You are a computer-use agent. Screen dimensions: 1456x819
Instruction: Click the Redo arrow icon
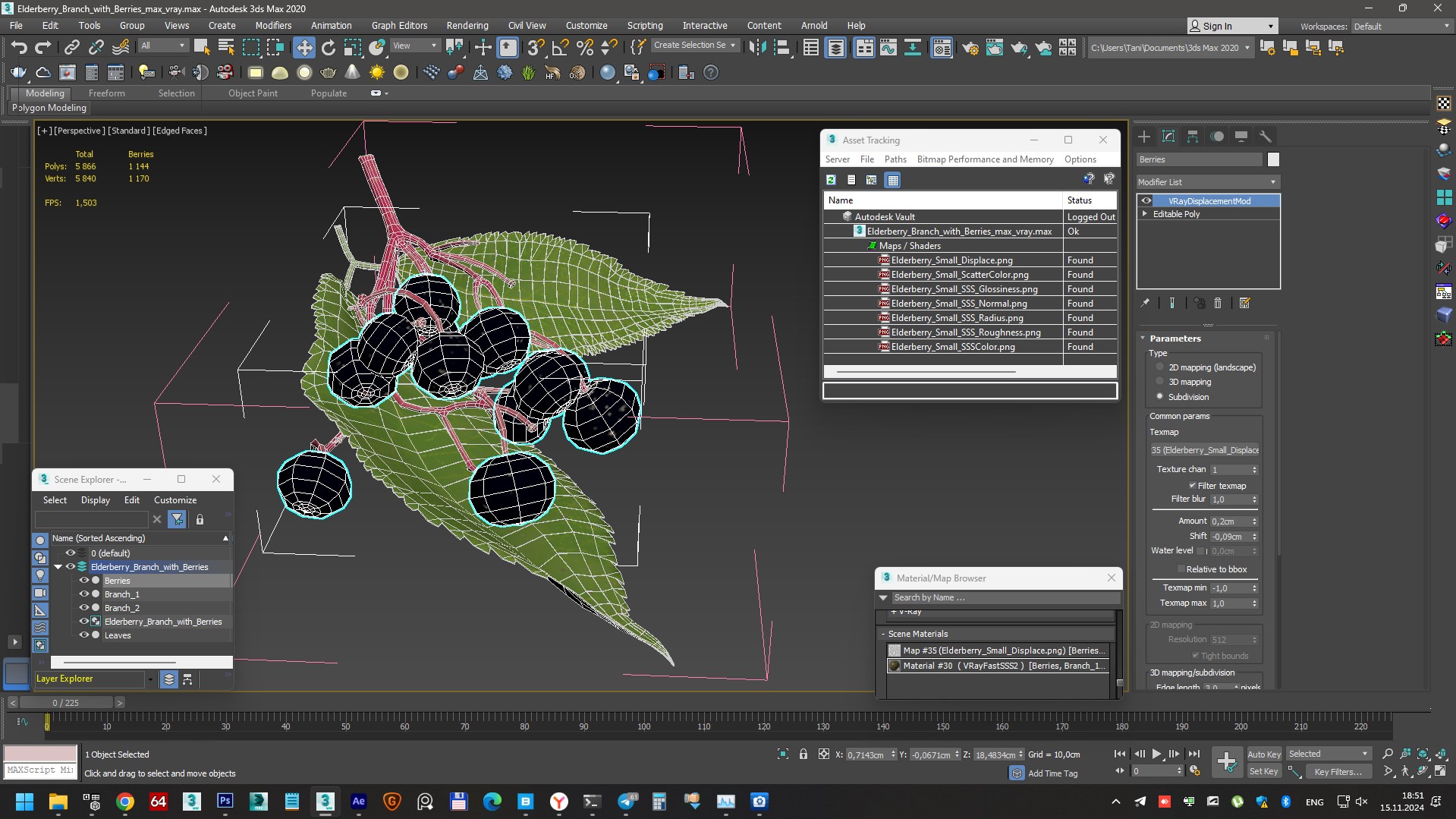tap(43, 48)
